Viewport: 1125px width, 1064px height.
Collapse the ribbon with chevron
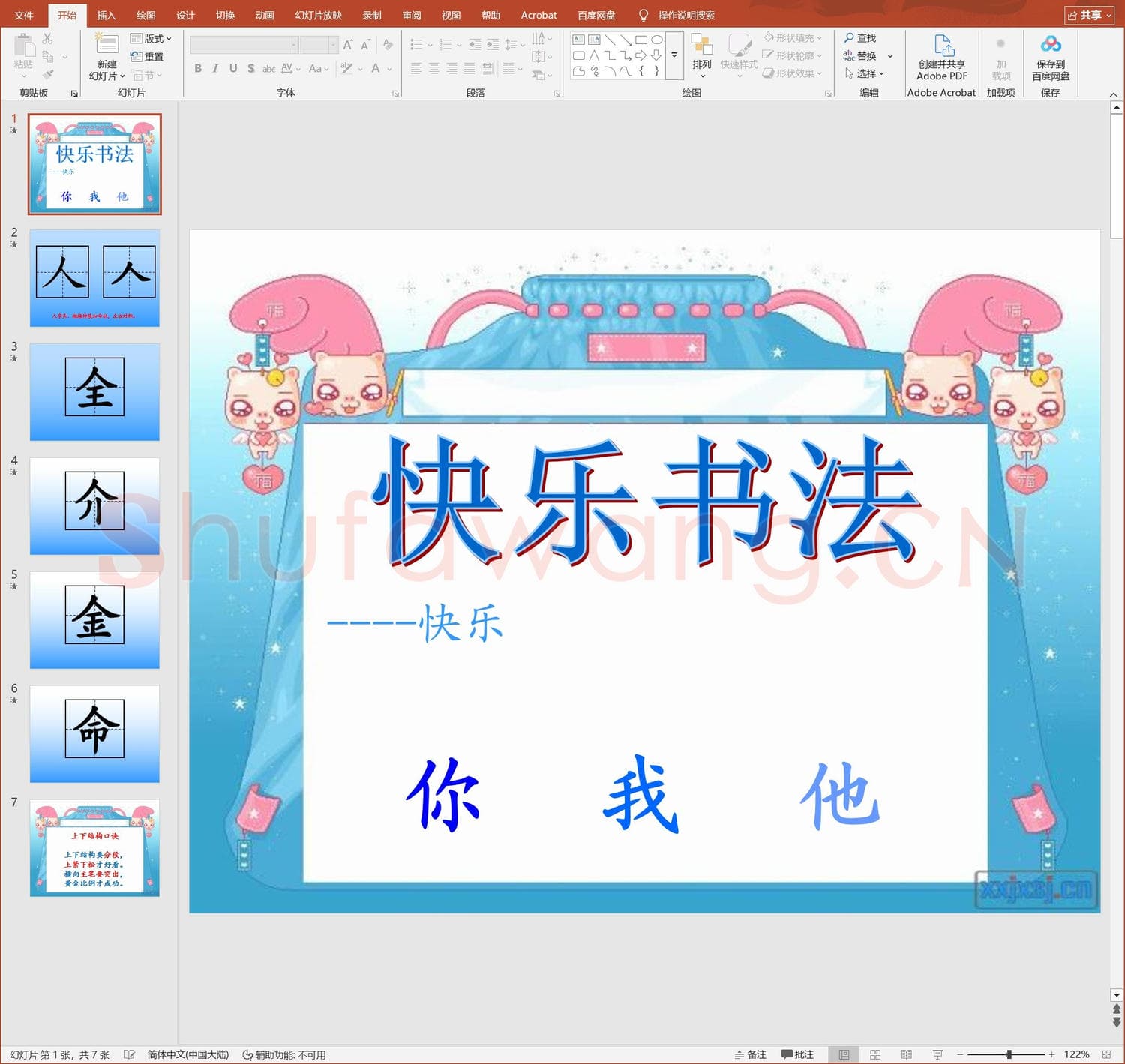1114,94
